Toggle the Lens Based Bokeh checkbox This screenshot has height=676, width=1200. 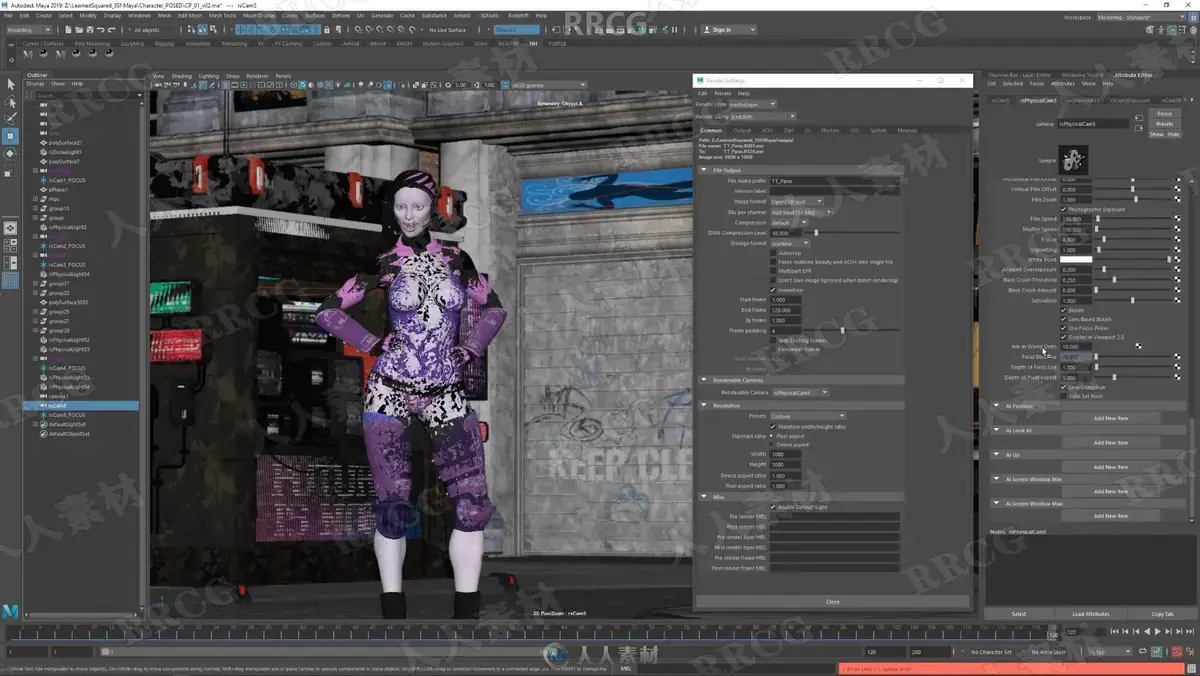click(1064, 319)
